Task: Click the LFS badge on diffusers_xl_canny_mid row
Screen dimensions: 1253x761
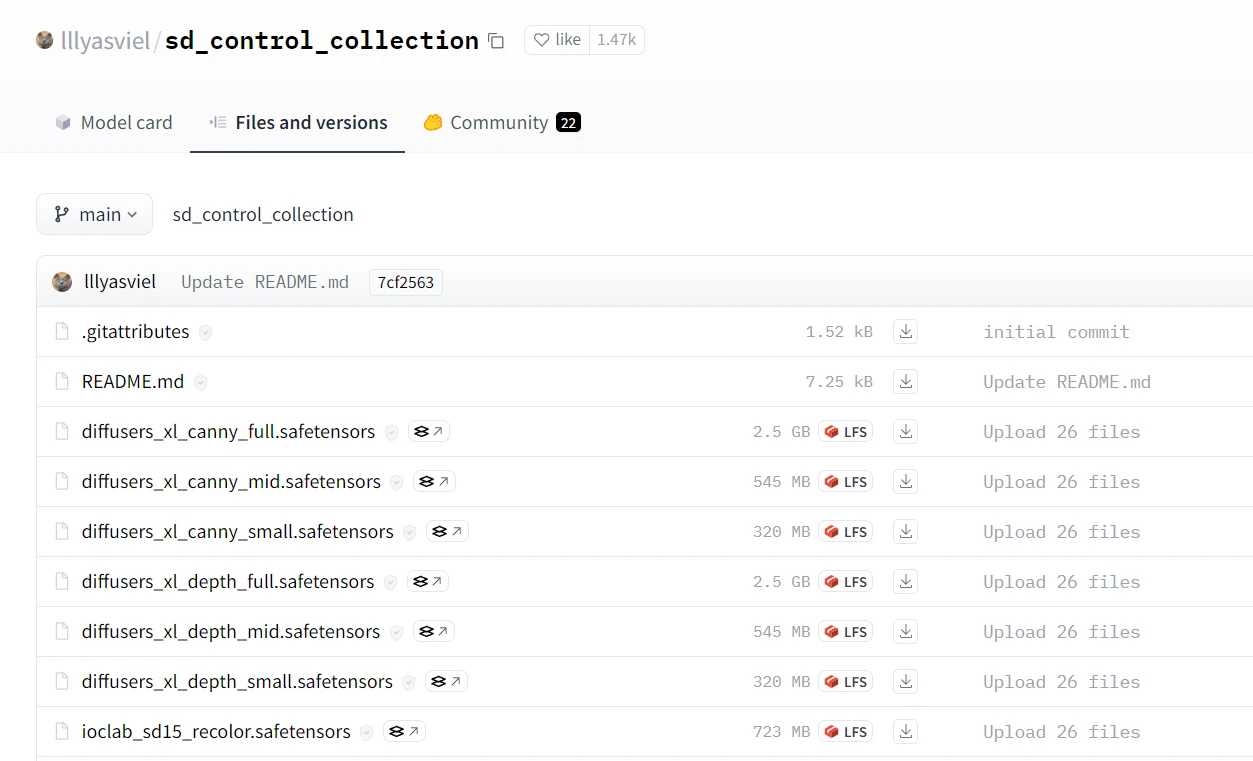Action: point(846,482)
